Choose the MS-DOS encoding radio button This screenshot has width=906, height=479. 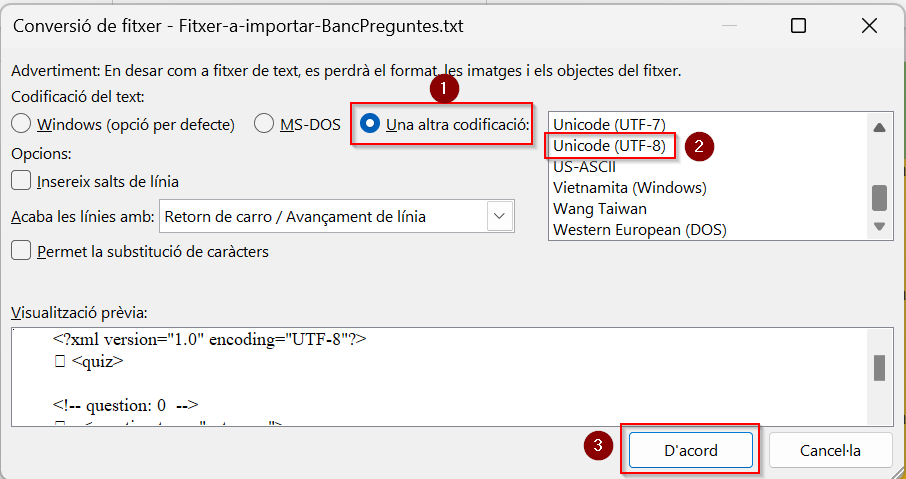point(264,124)
